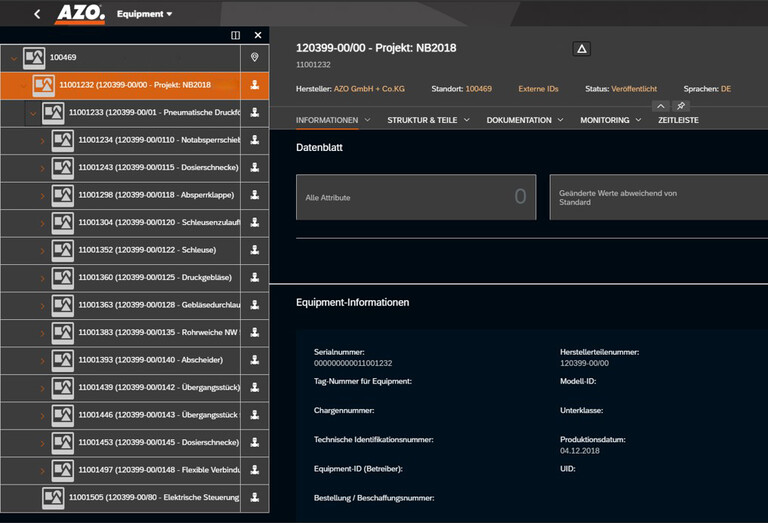
Task: Collapse the header with the up chevron
Action: coord(660,106)
